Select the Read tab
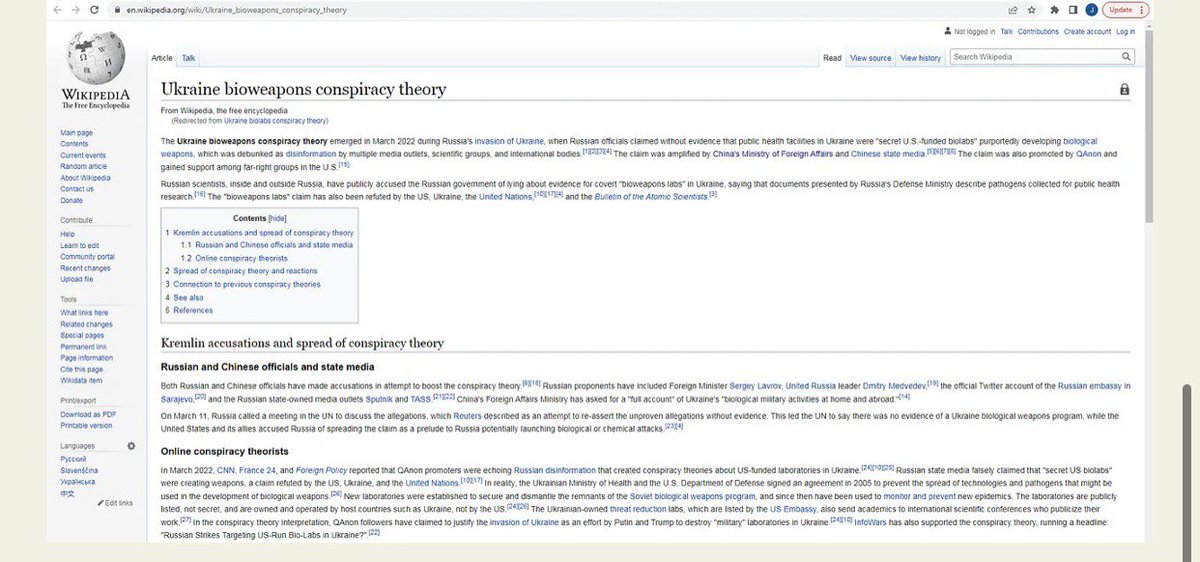Screen dimensions: 1200x562 coord(832,58)
